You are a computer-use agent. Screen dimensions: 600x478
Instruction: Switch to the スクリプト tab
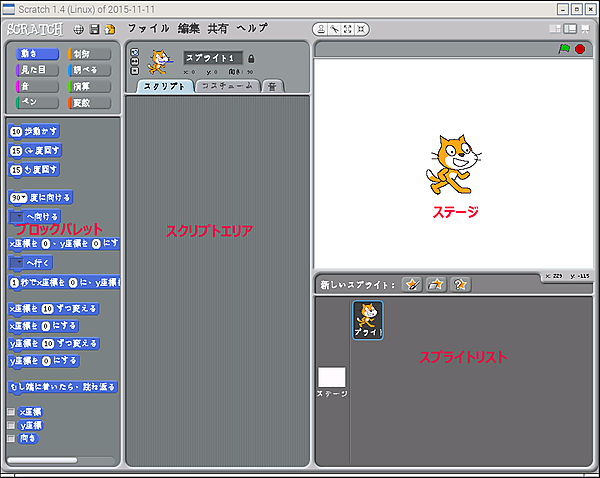[165, 86]
